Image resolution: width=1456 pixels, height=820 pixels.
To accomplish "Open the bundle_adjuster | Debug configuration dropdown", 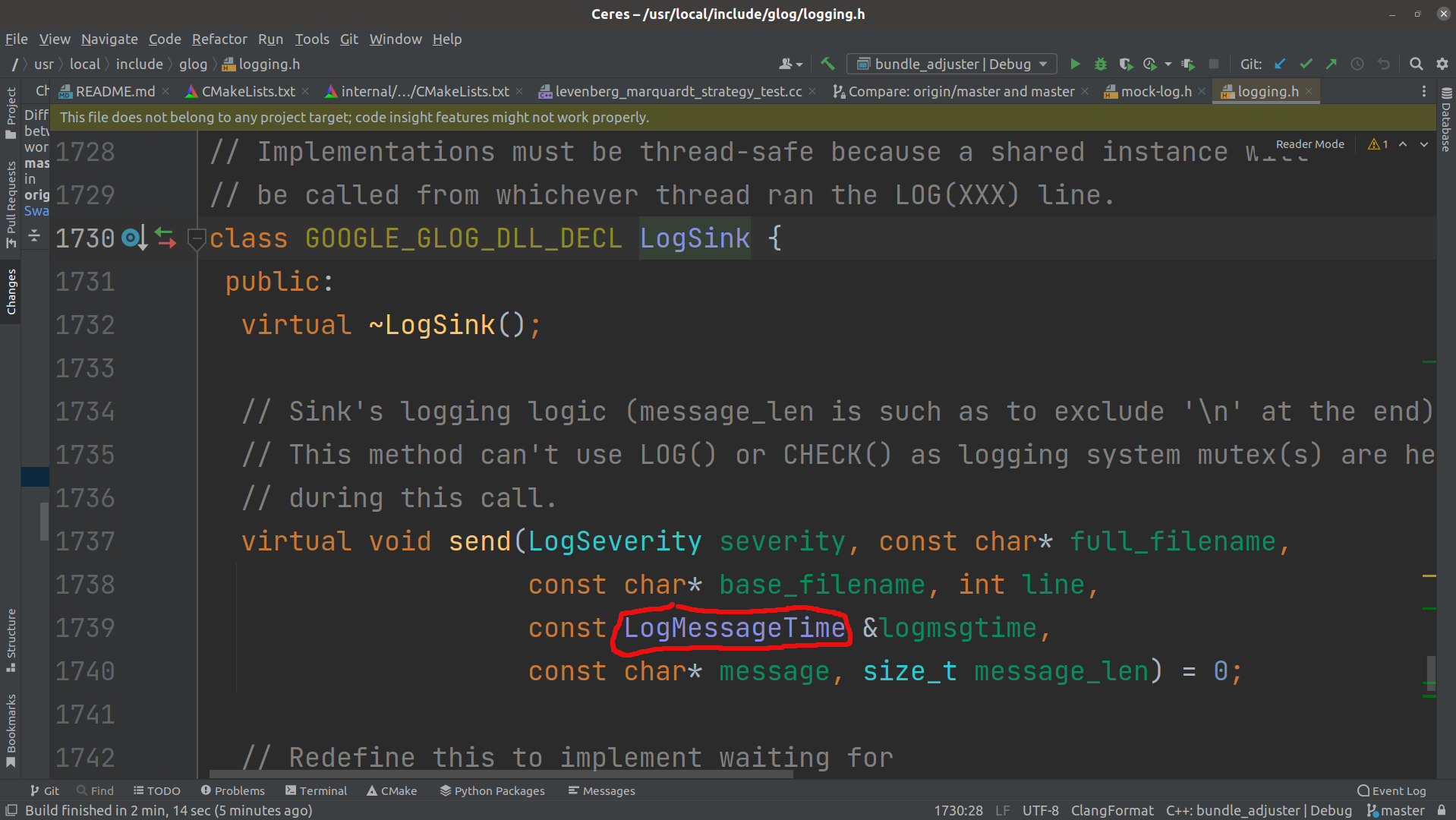I will click(952, 64).
